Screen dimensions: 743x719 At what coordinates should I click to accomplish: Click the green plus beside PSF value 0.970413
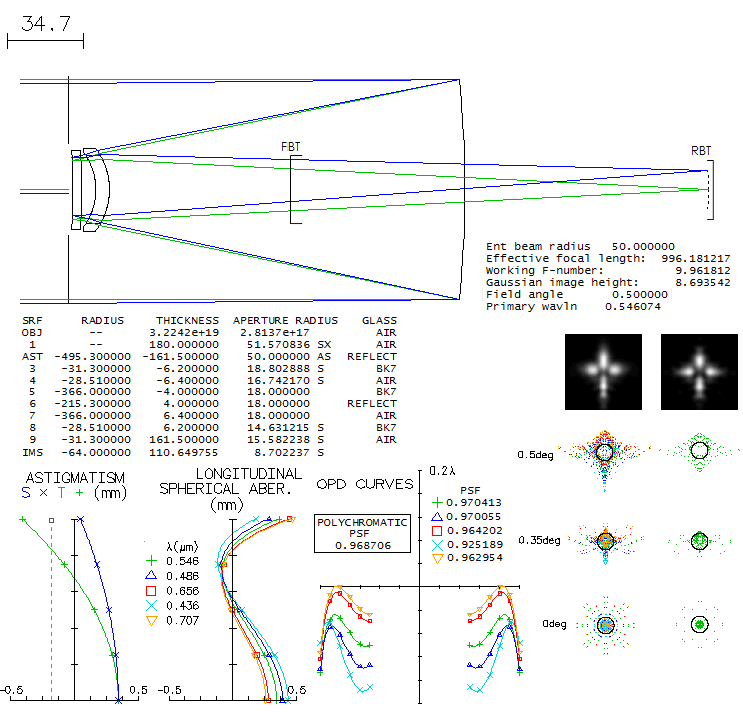[x=436, y=503]
